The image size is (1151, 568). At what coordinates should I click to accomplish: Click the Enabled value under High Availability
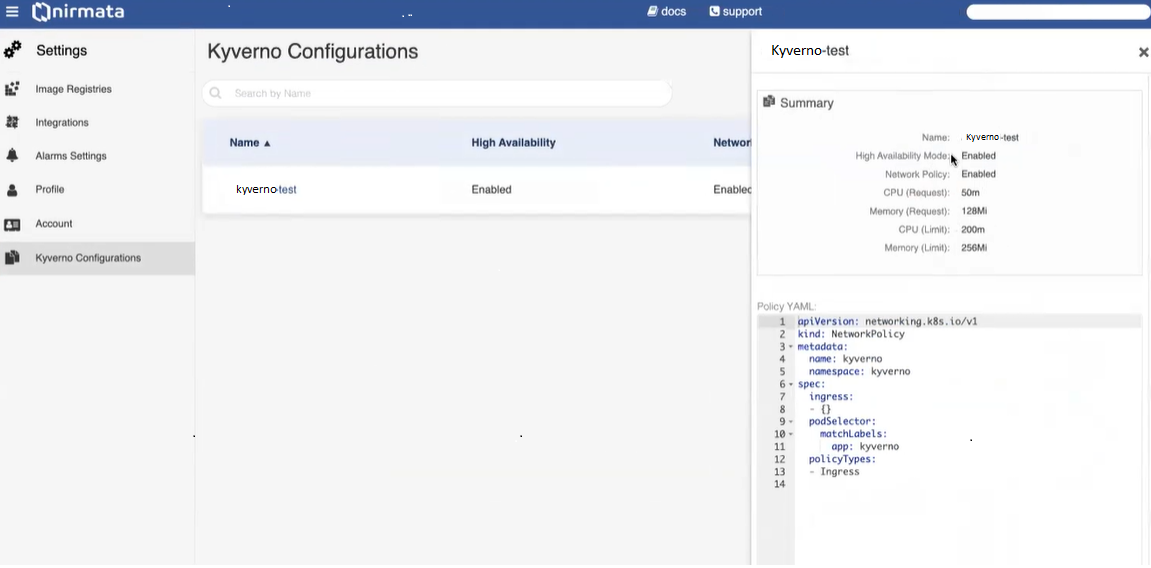tap(491, 189)
